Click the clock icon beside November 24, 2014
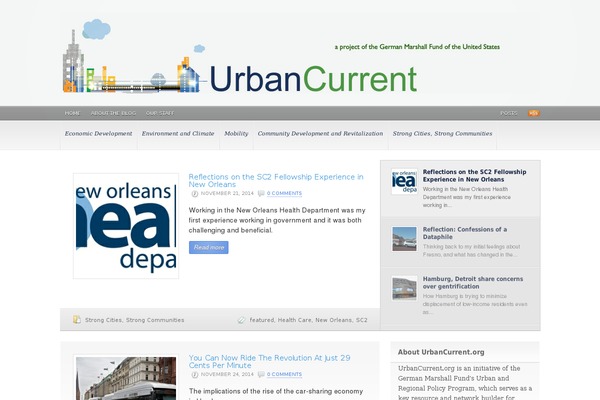 (x=194, y=375)
